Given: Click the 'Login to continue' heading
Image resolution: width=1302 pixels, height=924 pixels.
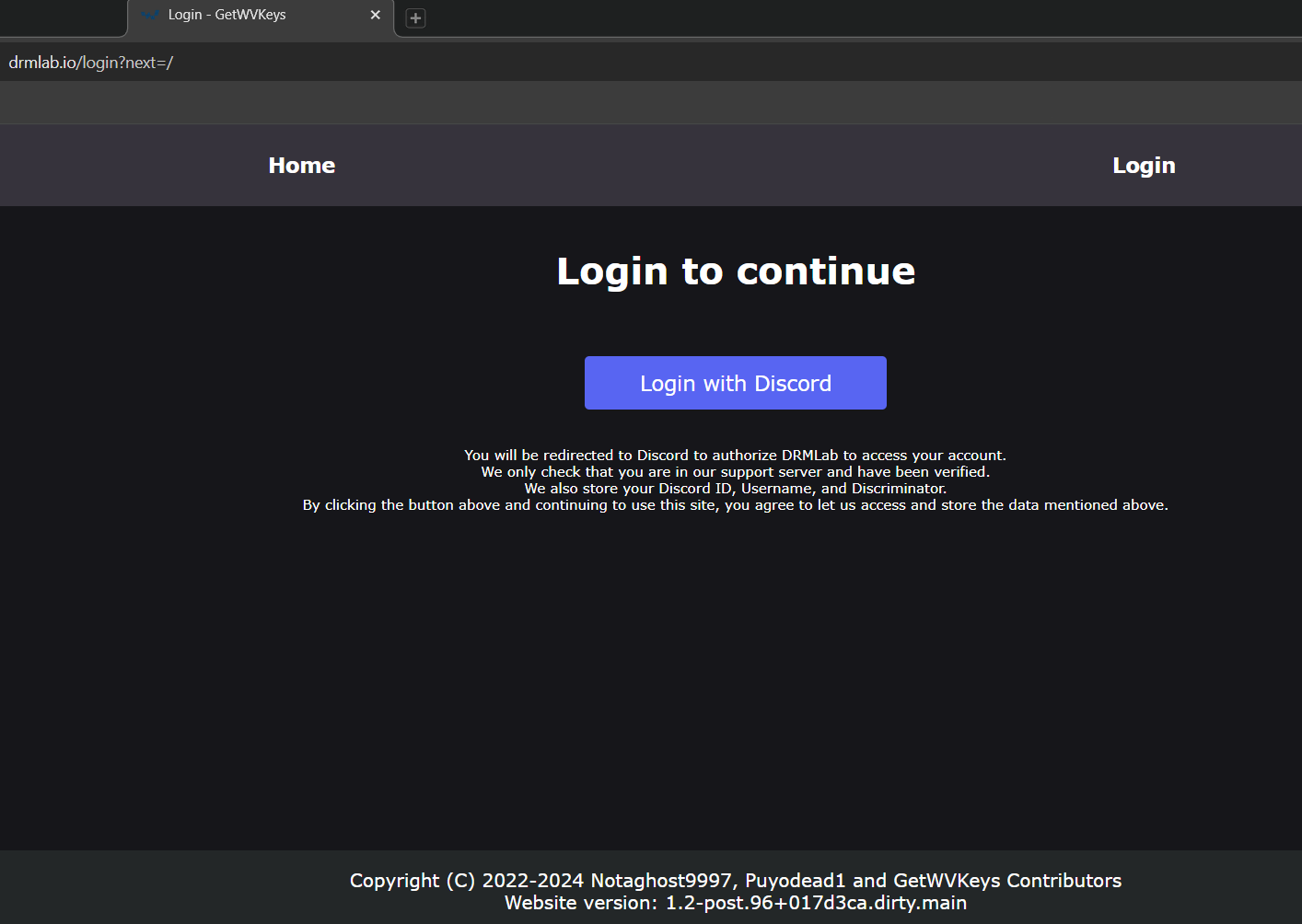Looking at the screenshot, I should [x=736, y=271].
